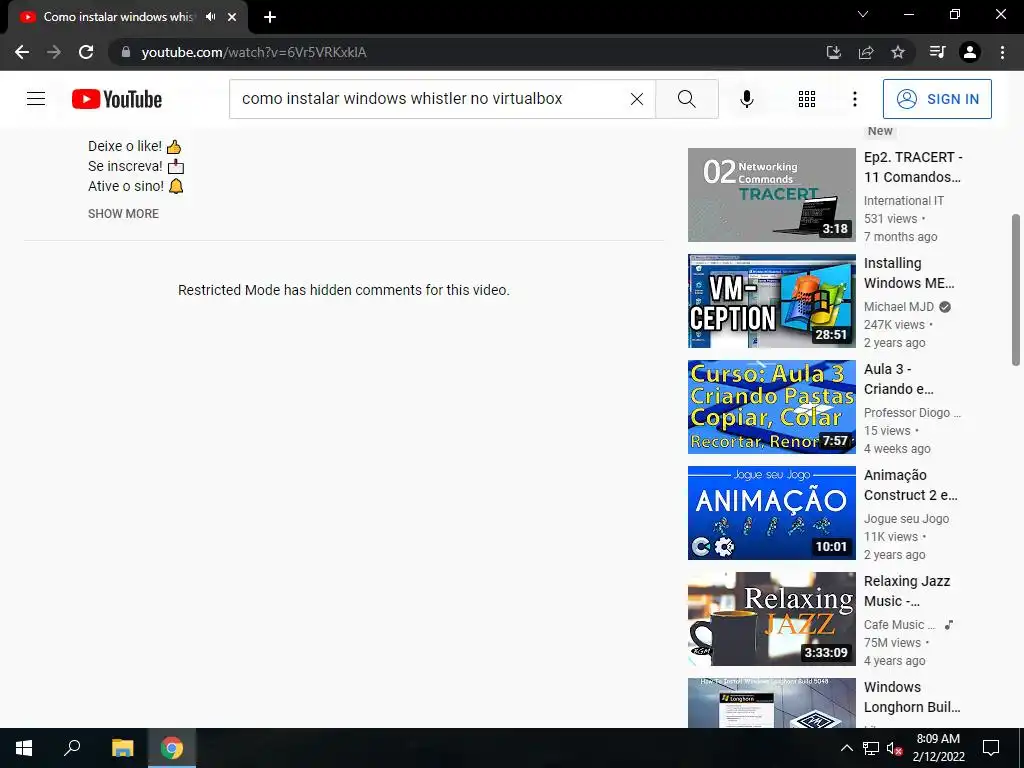Open the International IT channel name
The image size is (1024, 768).
point(903,200)
